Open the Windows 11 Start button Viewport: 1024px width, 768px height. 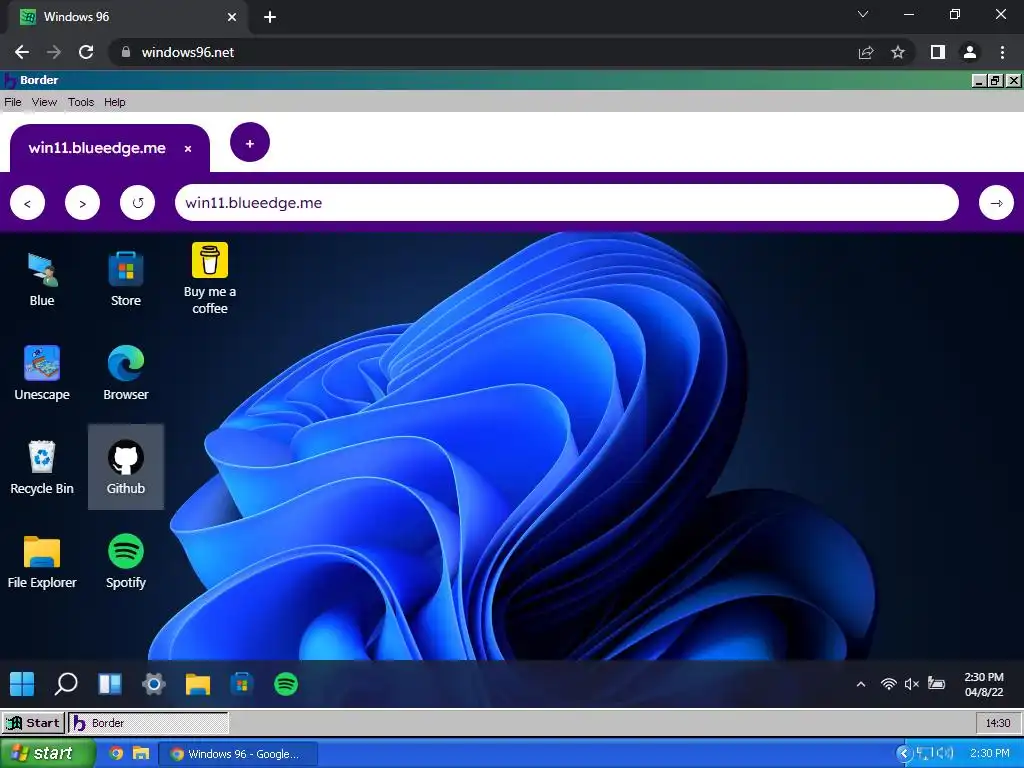pos(22,684)
